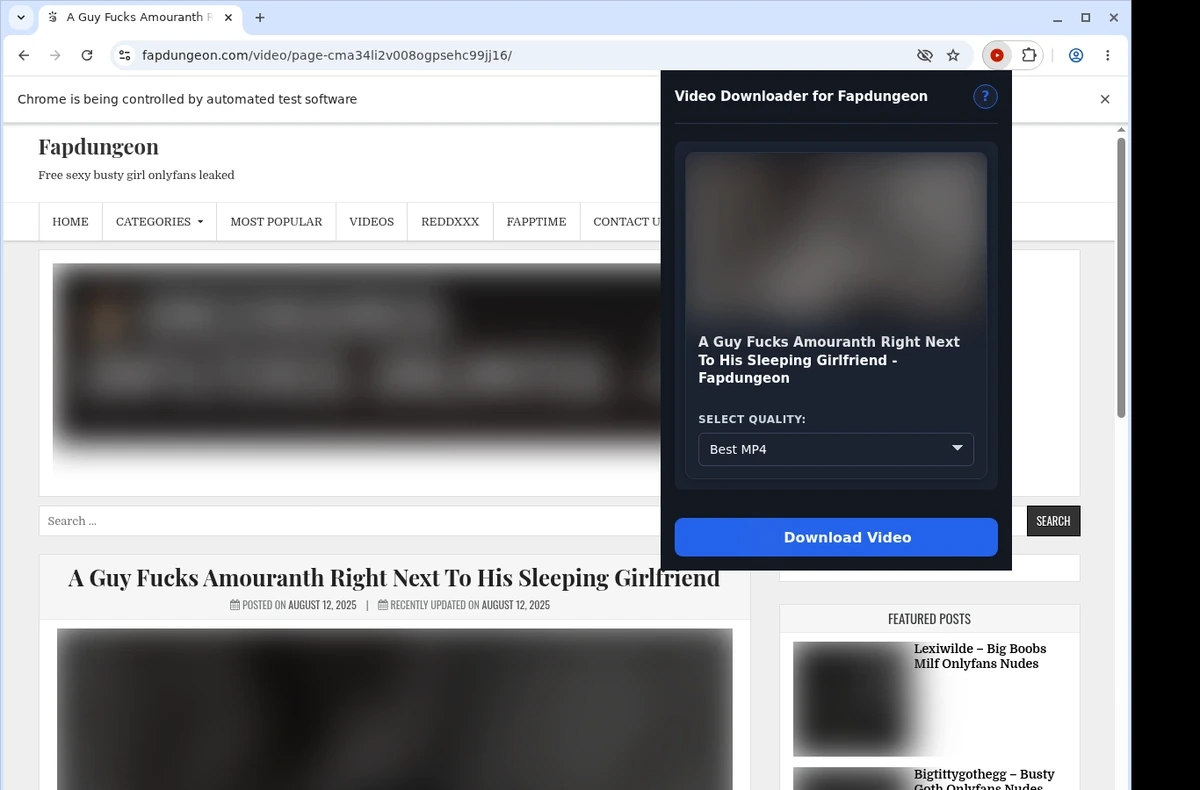Expand the CATEGORIES dropdown menu
This screenshot has width=1200, height=790.
[159, 222]
